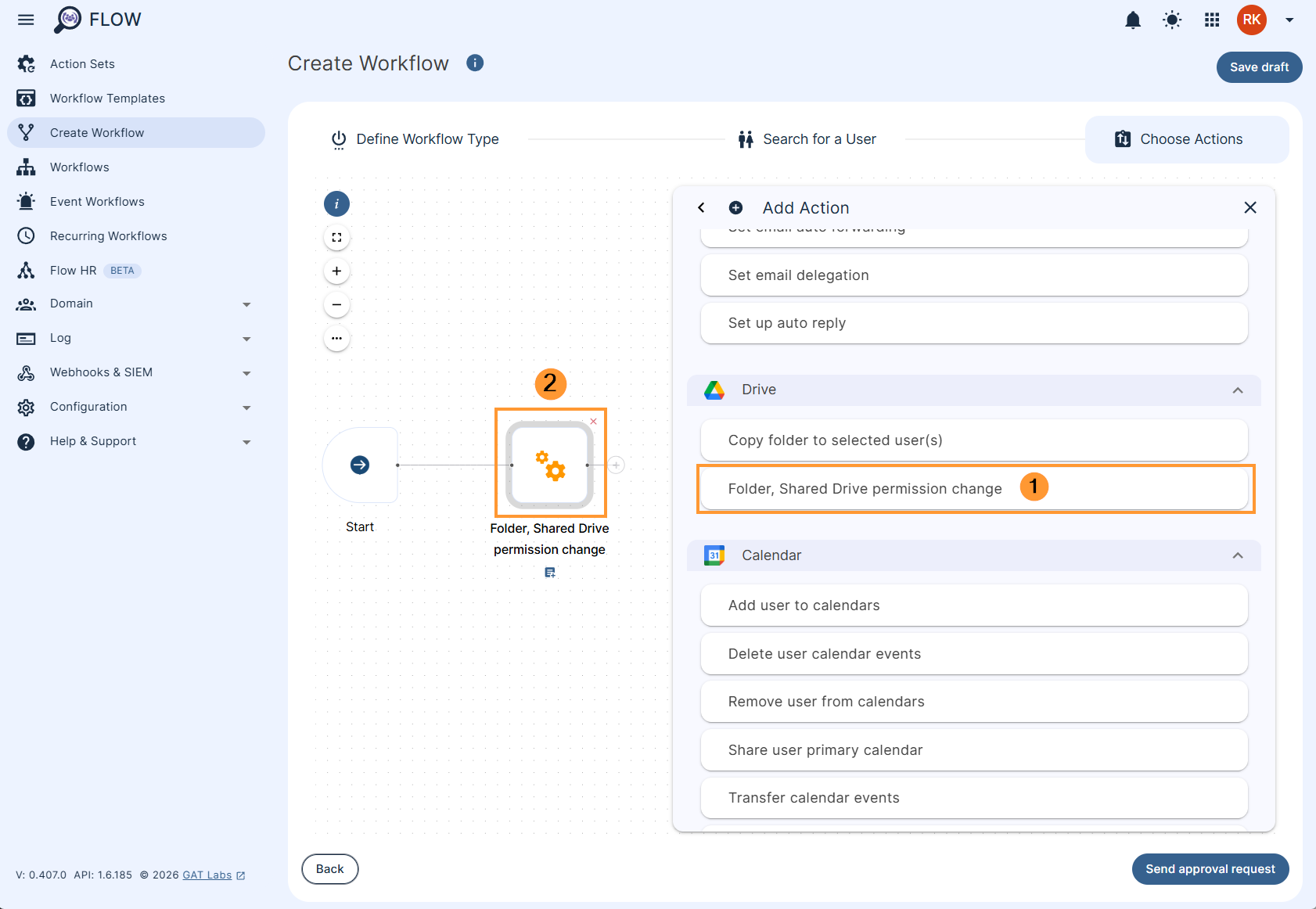Click the add-note icon below the node
The width and height of the screenshot is (1316, 909).
click(550, 573)
